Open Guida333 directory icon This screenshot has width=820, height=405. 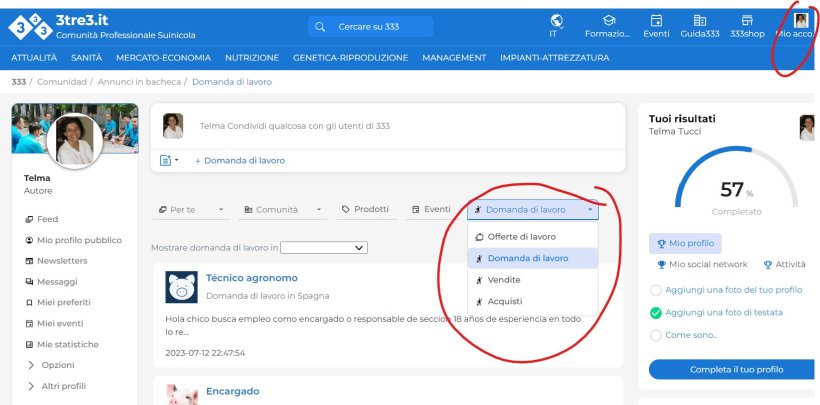(x=700, y=21)
